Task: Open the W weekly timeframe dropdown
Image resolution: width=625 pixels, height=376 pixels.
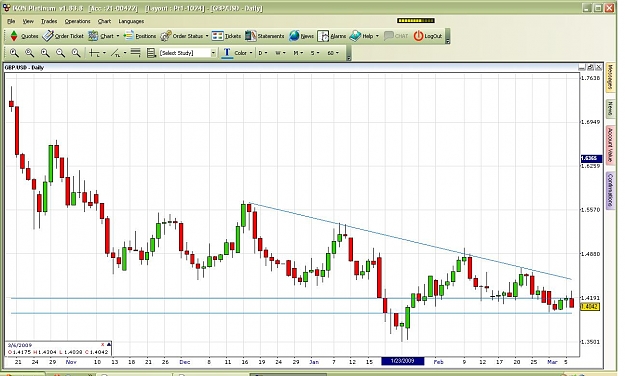Action: click(280, 53)
